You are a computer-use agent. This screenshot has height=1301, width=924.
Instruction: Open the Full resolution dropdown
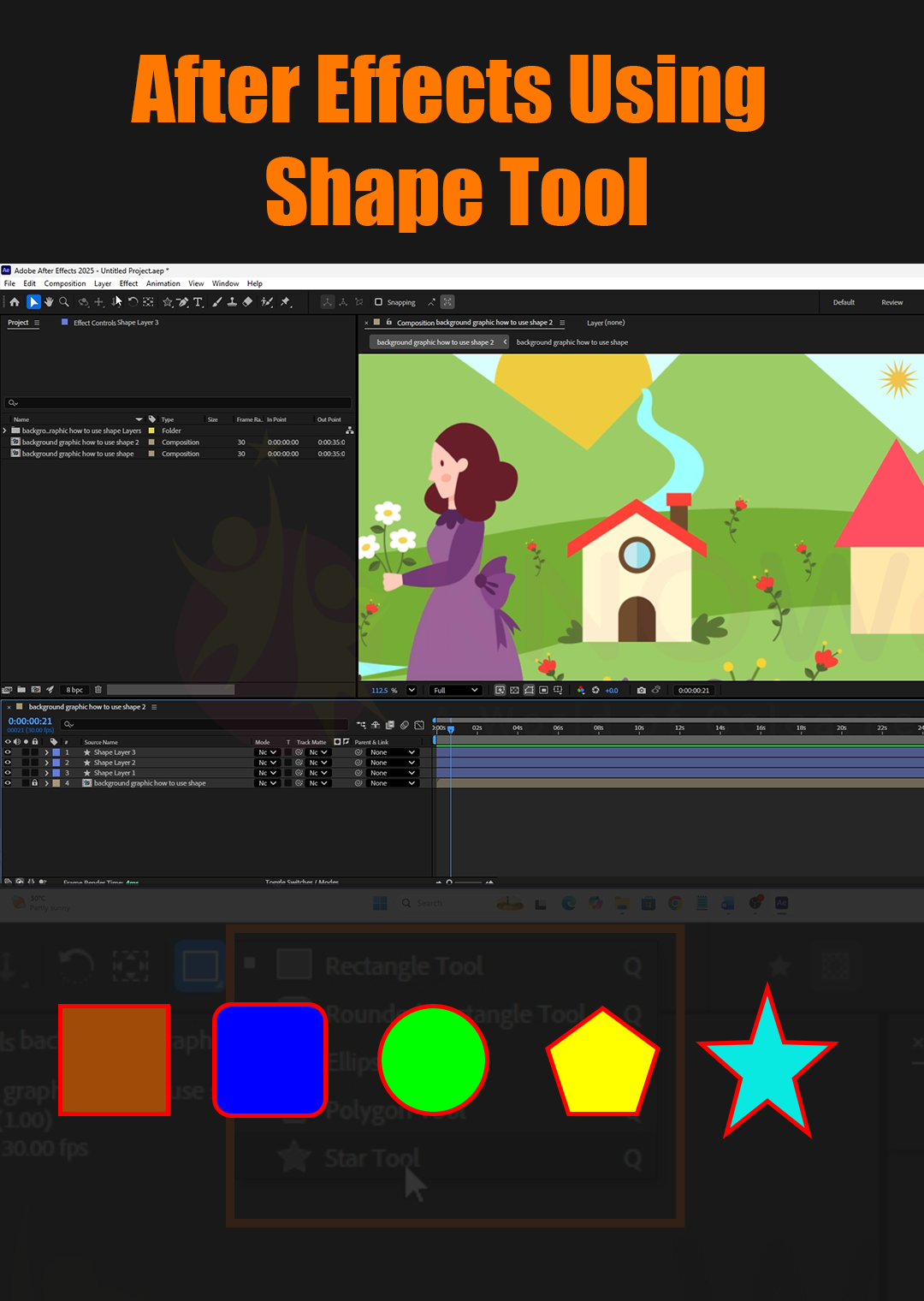click(x=456, y=690)
